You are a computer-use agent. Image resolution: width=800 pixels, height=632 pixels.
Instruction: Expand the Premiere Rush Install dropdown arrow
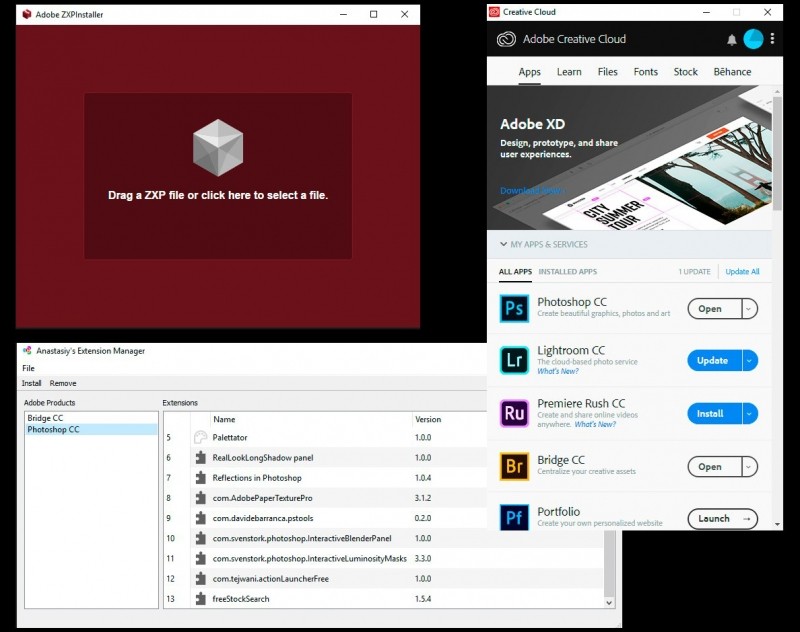tap(749, 414)
